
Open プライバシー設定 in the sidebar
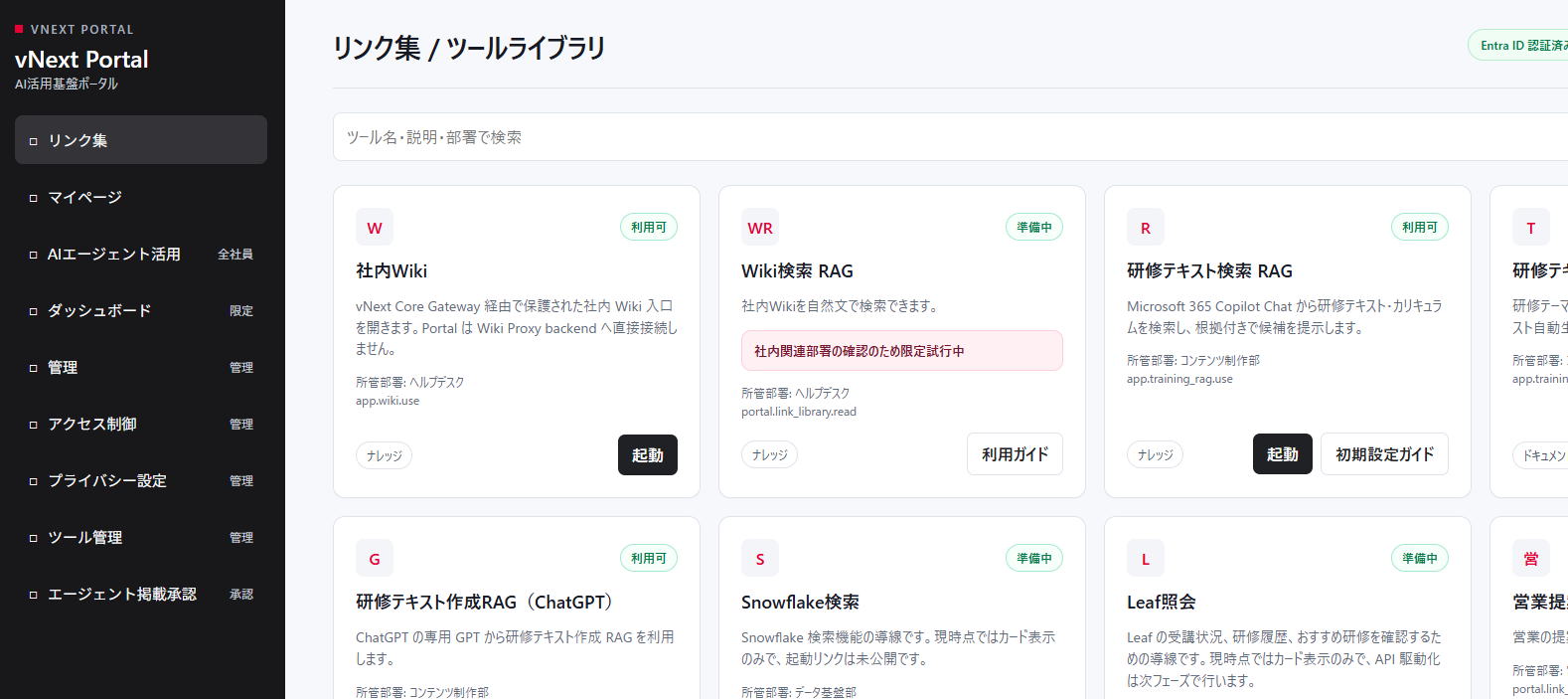(x=141, y=480)
